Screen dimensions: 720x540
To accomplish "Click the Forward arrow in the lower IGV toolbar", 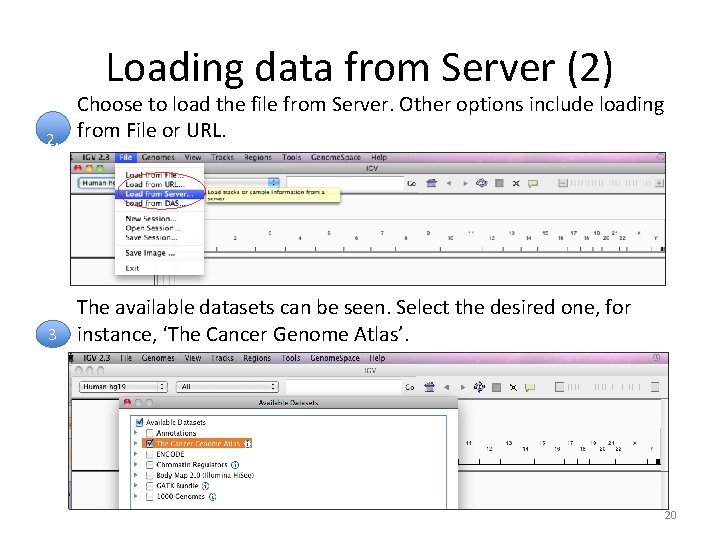I will 462,387.
